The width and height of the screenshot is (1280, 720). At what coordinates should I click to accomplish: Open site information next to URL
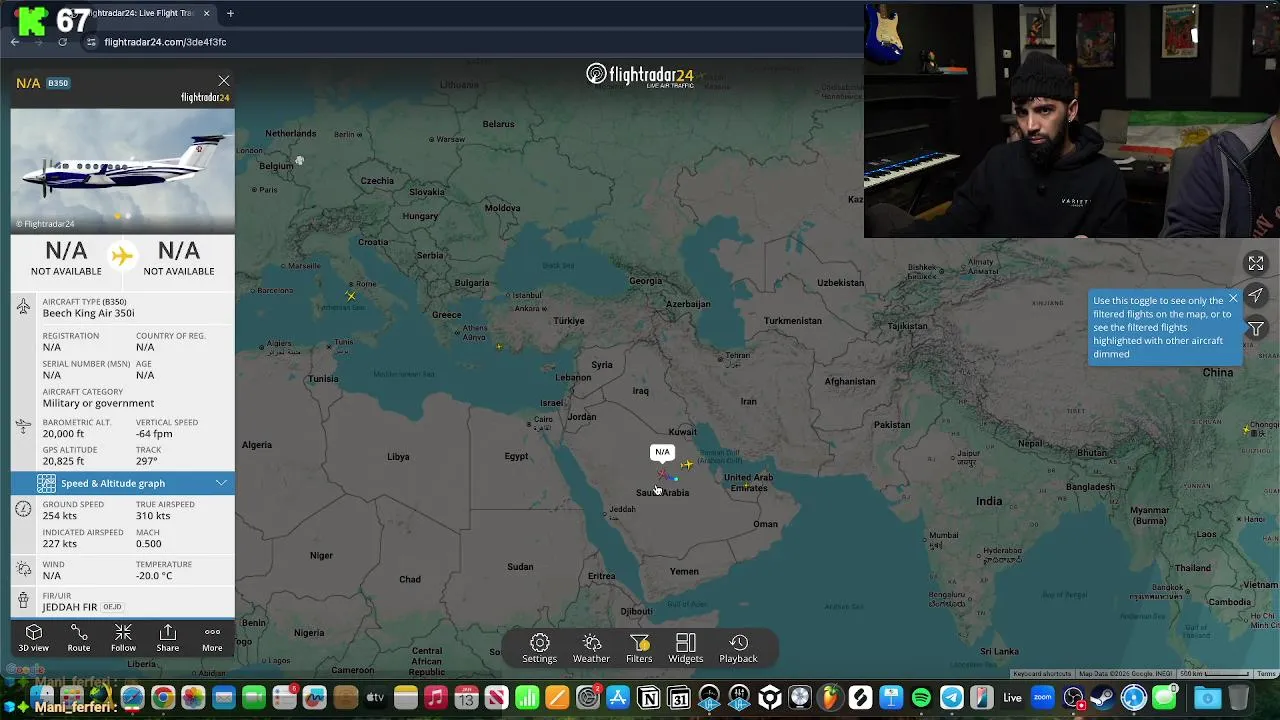(x=91, y=42)
